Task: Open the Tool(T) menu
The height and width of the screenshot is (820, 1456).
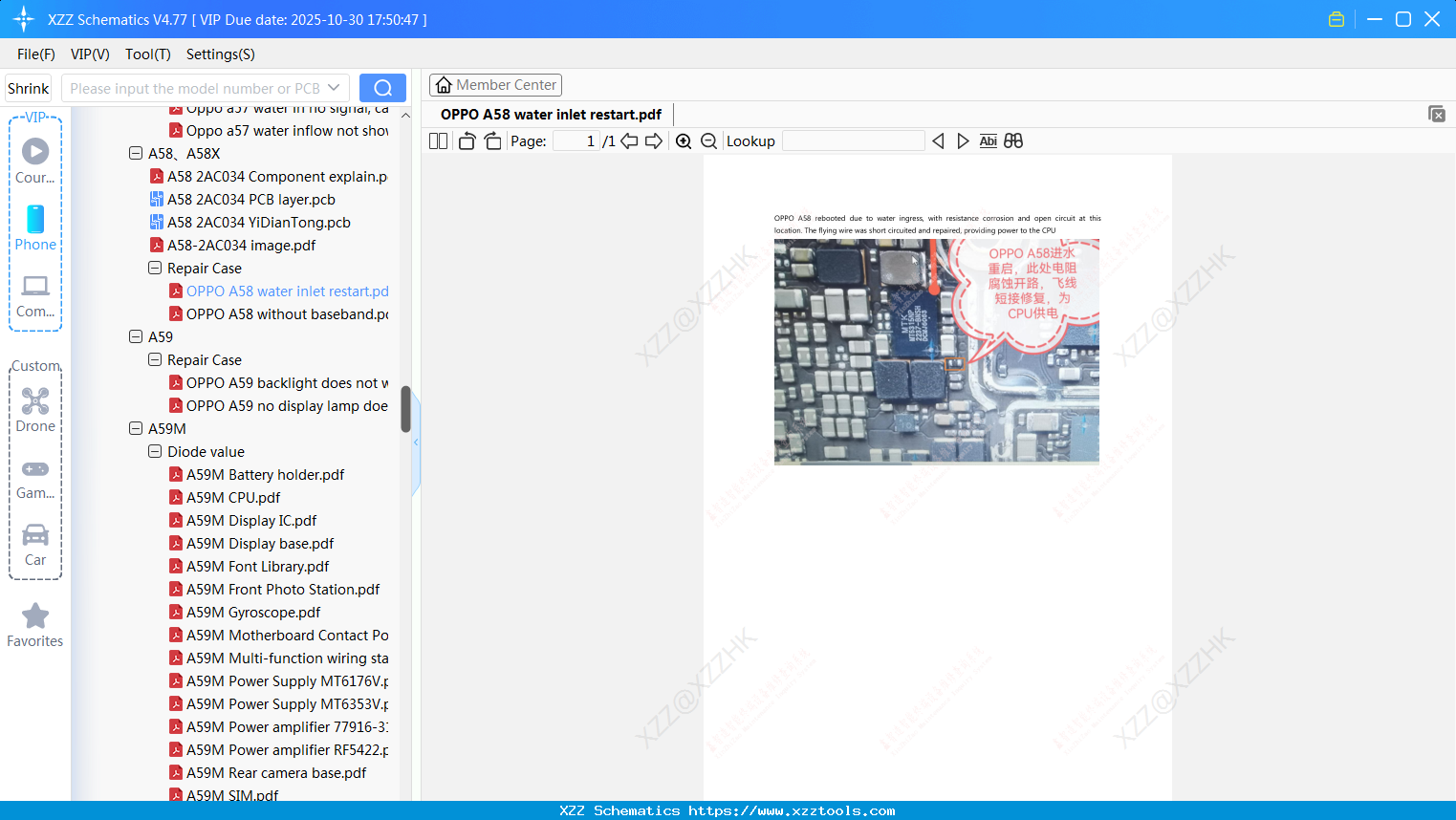Action: click(x=148, y=54)
